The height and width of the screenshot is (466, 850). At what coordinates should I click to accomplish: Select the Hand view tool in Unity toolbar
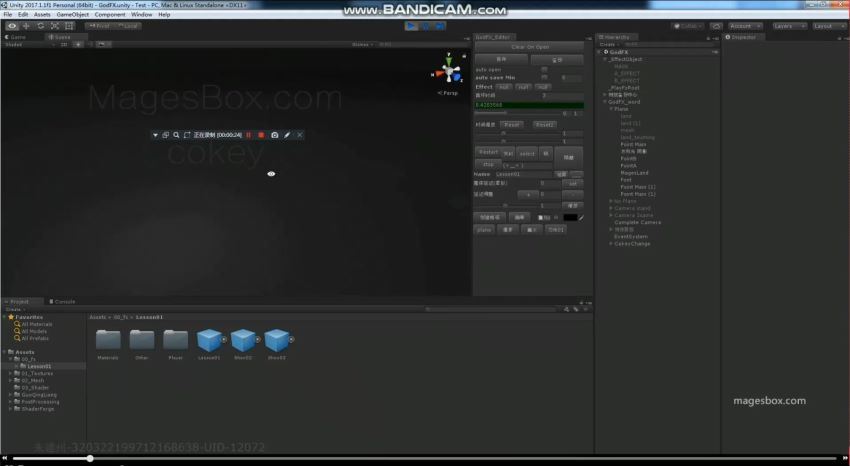pyautogui.click(x=12, y=25)
